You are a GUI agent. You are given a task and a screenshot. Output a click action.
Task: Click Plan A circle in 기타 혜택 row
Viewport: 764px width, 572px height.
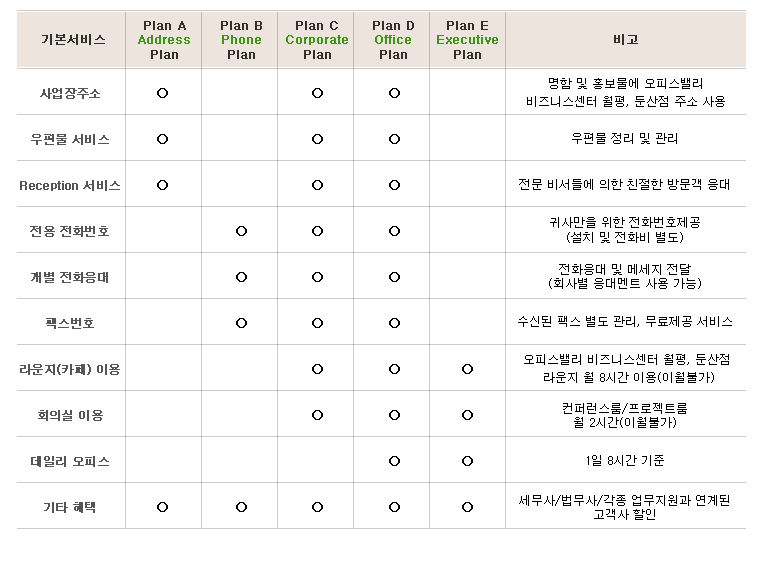[163, 507]
